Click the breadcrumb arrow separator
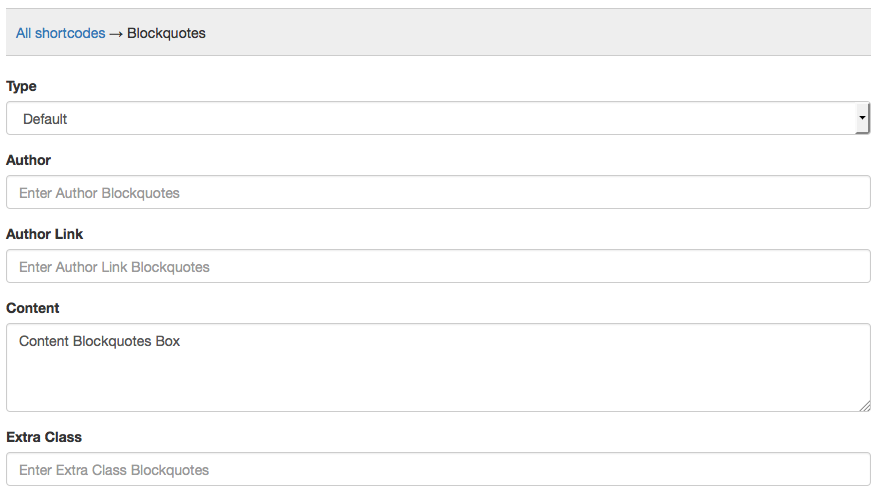The height and width of the screenshot is (499, 878). 116,33
